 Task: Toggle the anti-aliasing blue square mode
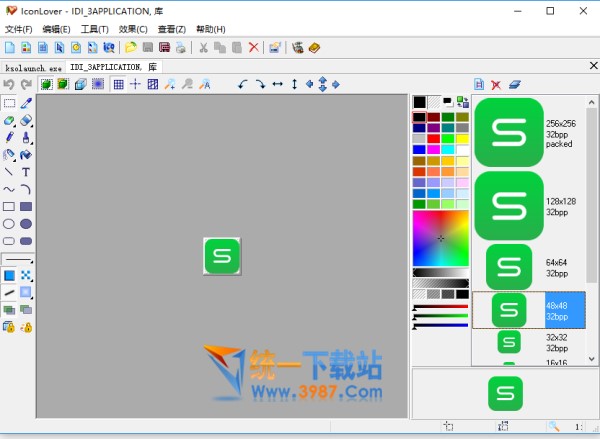(9, 276)
